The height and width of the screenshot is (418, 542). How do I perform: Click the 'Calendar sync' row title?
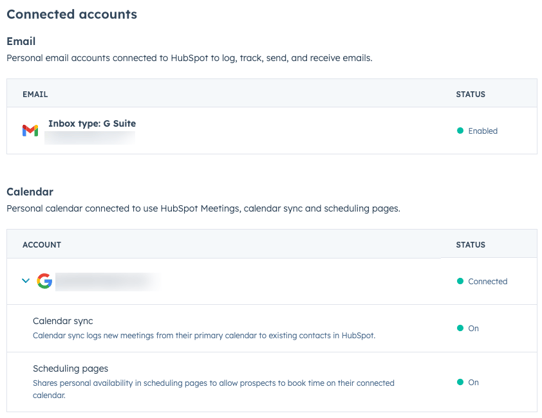pyautogui.click(x=63, y=321)
